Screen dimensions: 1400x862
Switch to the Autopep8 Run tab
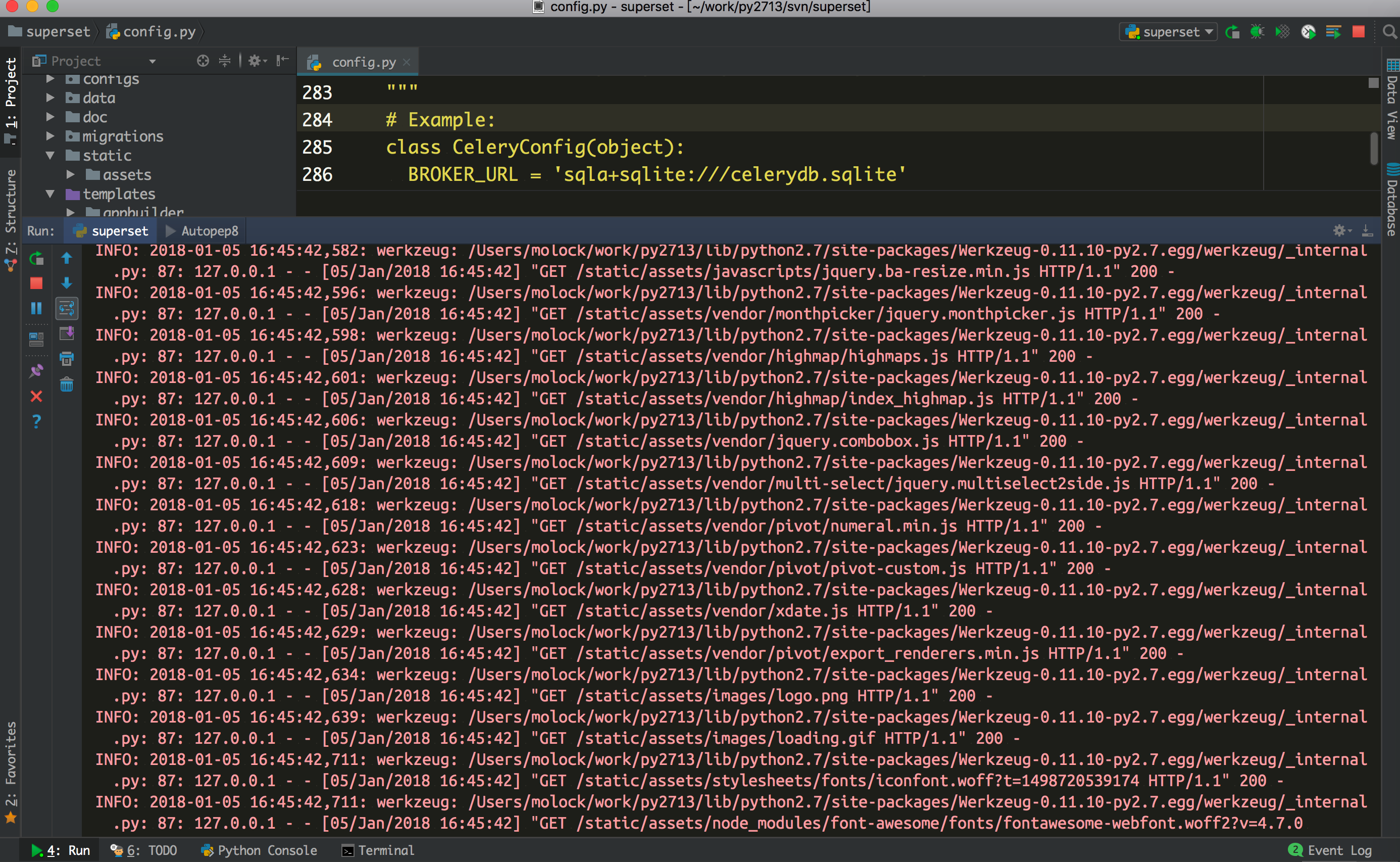(203, 231)
